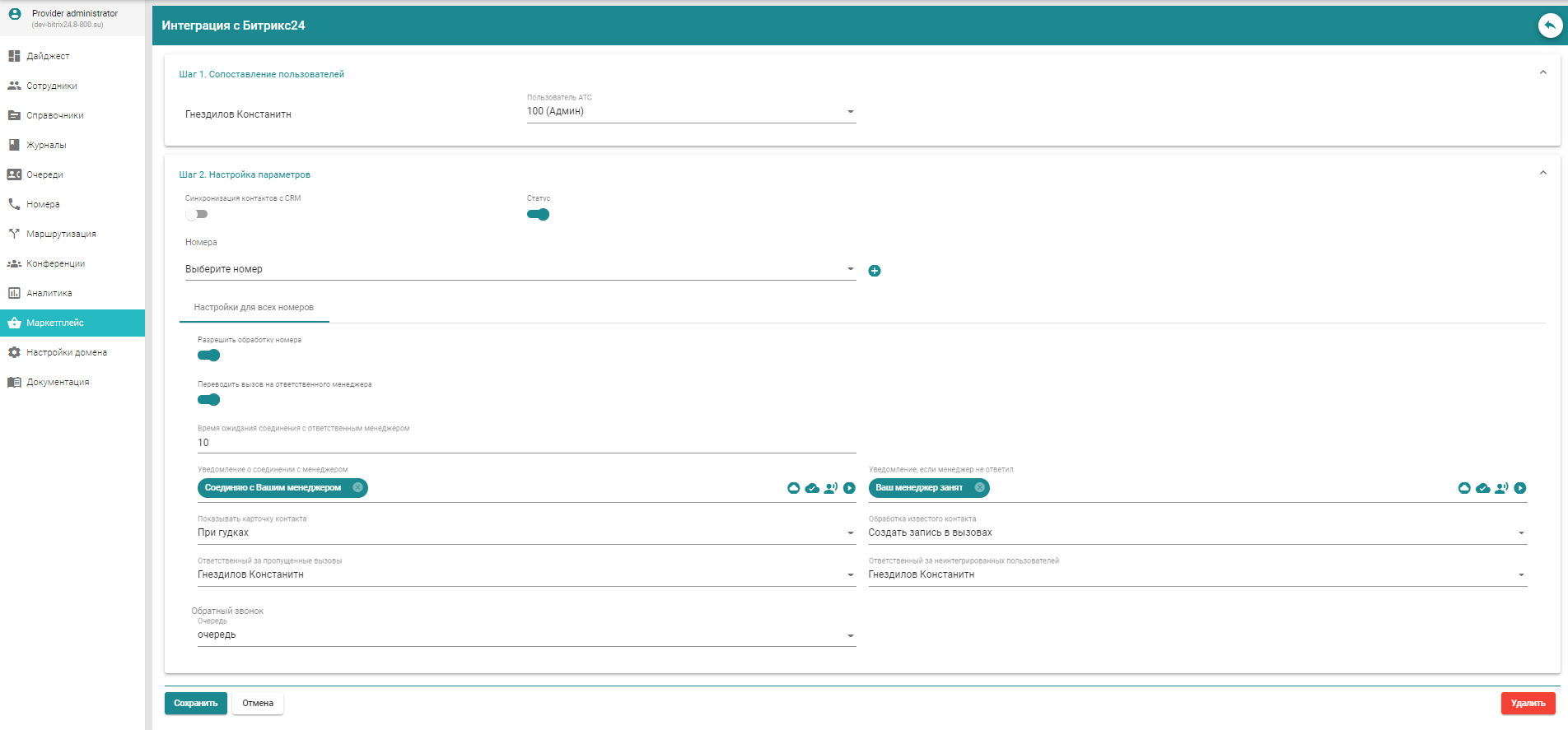Toggle Синхронизация контактов с CRM switch
1568x730 pixels.
[197, 214]
